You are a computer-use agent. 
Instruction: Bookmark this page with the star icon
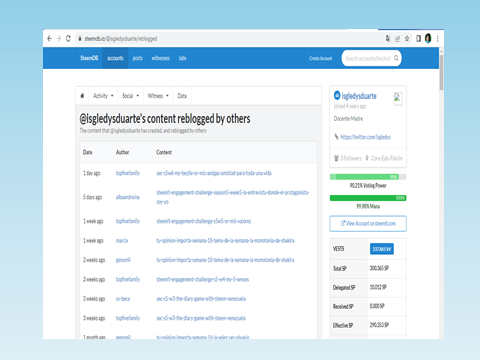407,39
